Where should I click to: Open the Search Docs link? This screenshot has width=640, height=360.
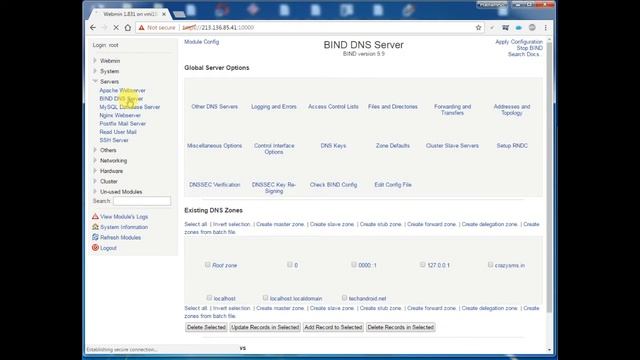524,54
